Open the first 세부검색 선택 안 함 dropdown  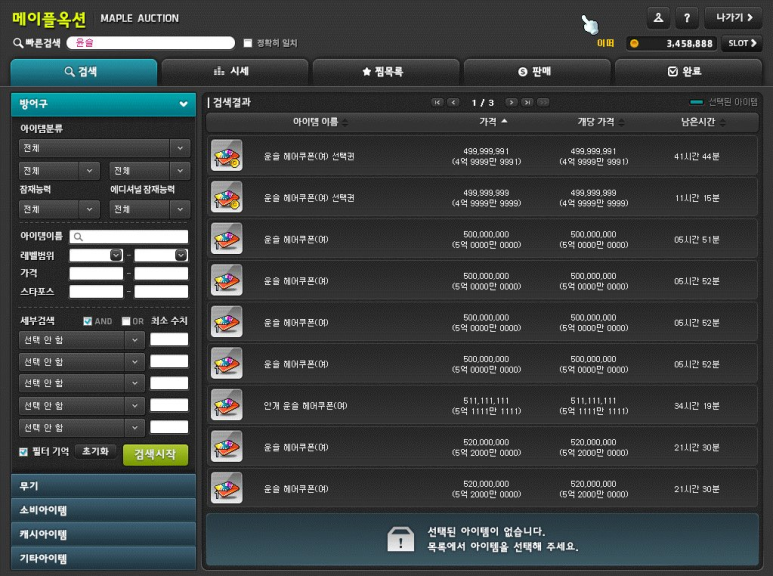coord(82,340)
